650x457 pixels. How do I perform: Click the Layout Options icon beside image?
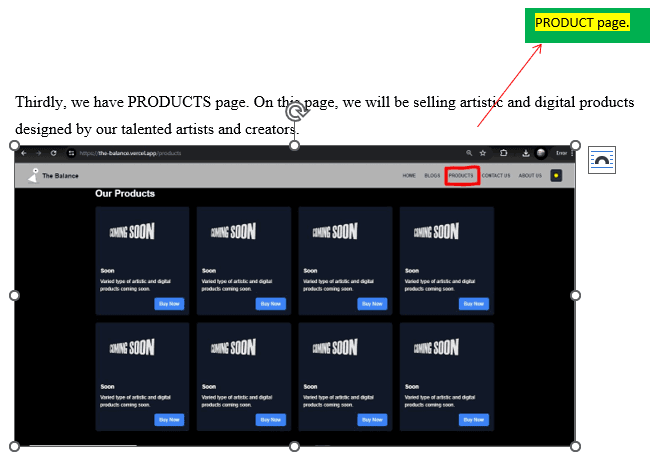pos(602,160)
